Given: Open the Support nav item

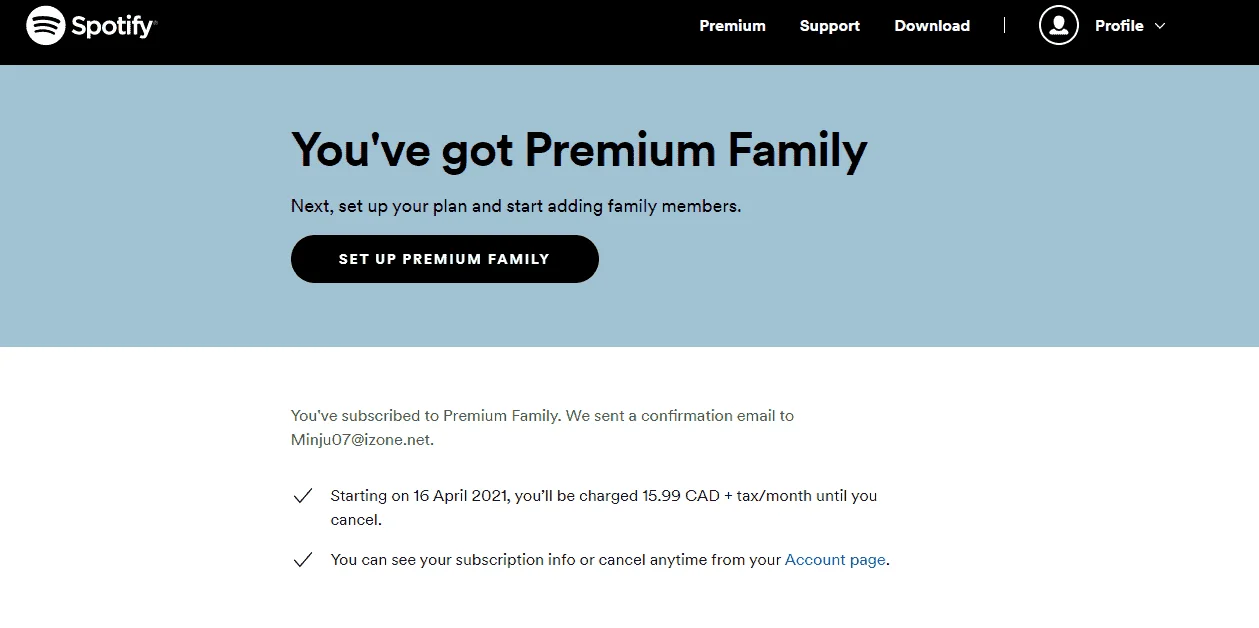Looking at the screenshot, I should point(829,26).
